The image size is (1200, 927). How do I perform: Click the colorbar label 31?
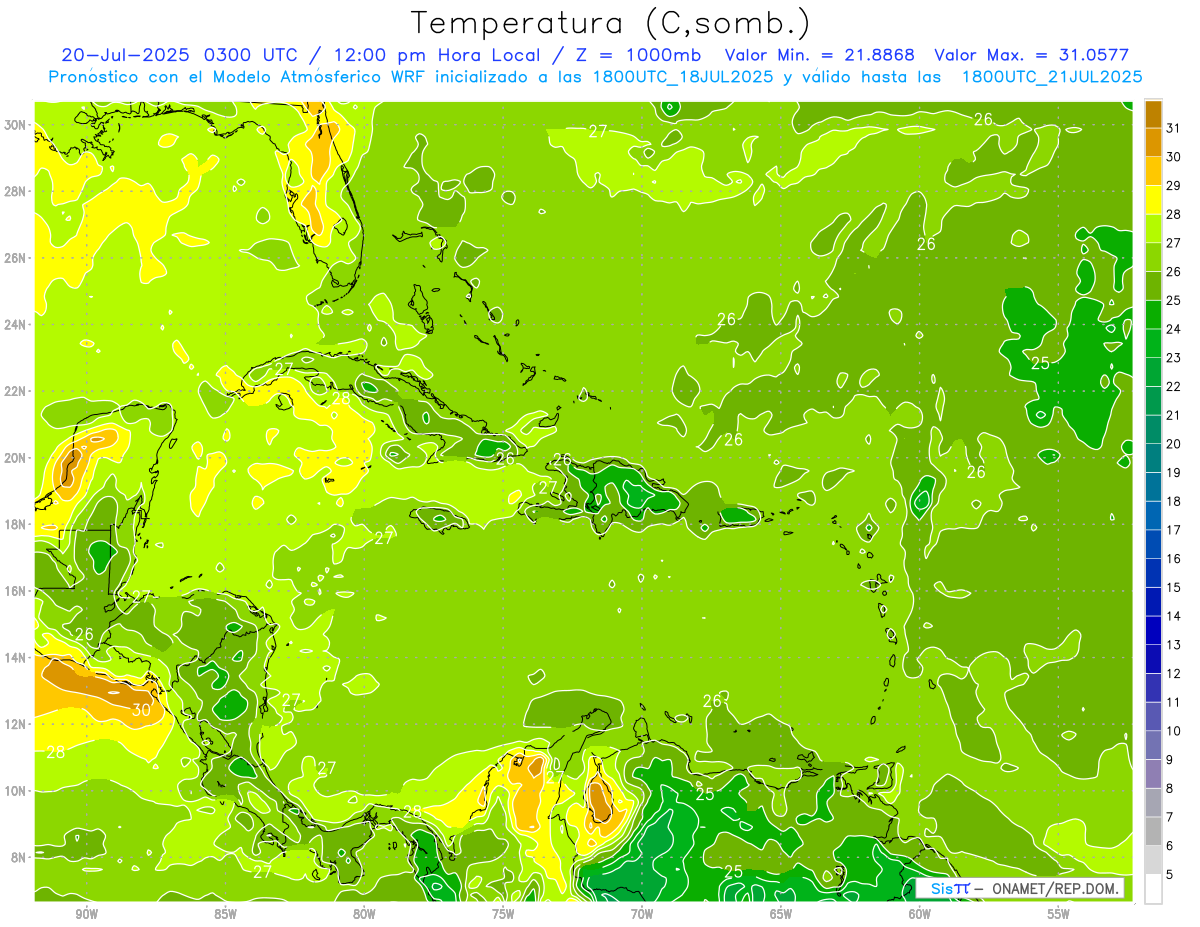click(x=1174, y=128)
